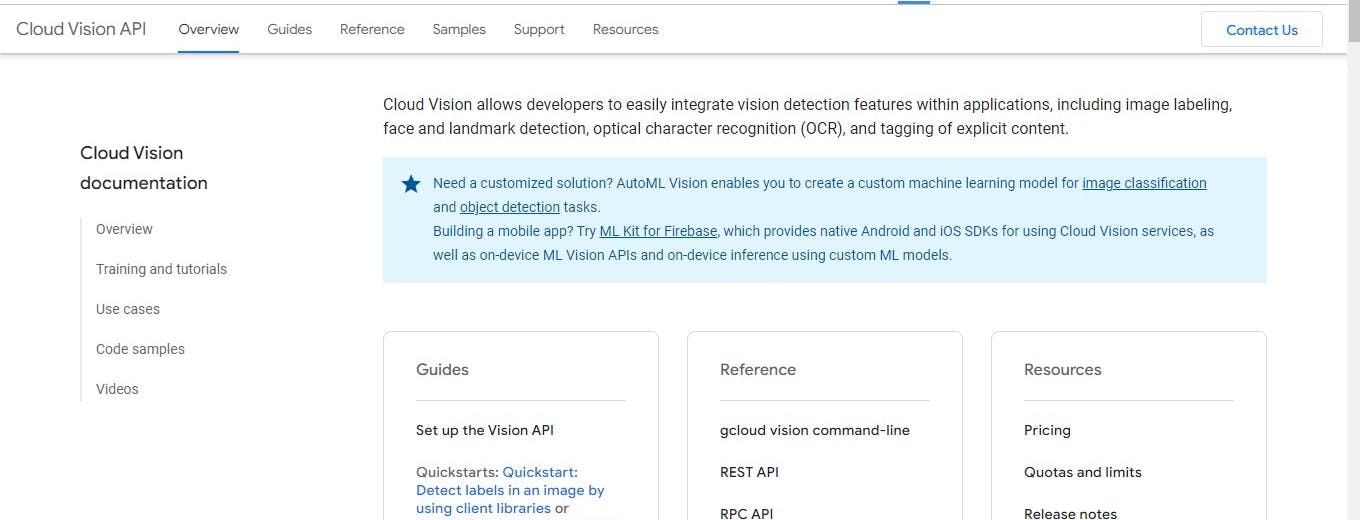Viewport: 1360px width, 520px height.
Task: Open Videos in the sidebar
Action: coord(117,389)
